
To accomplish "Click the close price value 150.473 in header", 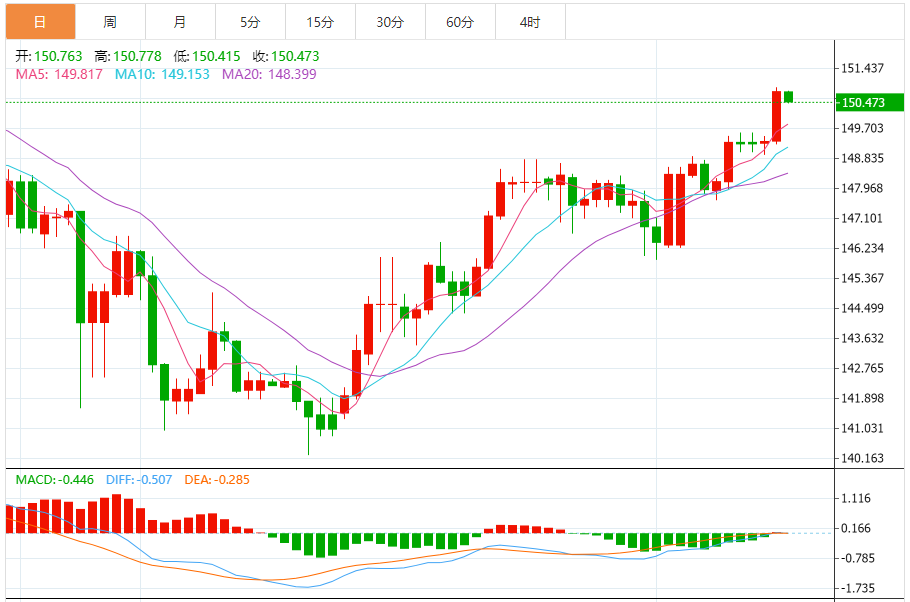I will click(295, 56).
